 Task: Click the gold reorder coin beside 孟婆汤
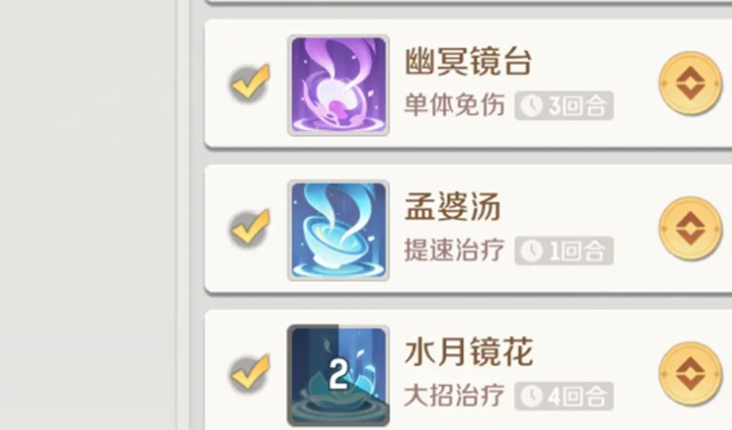(x=690, y=228)
